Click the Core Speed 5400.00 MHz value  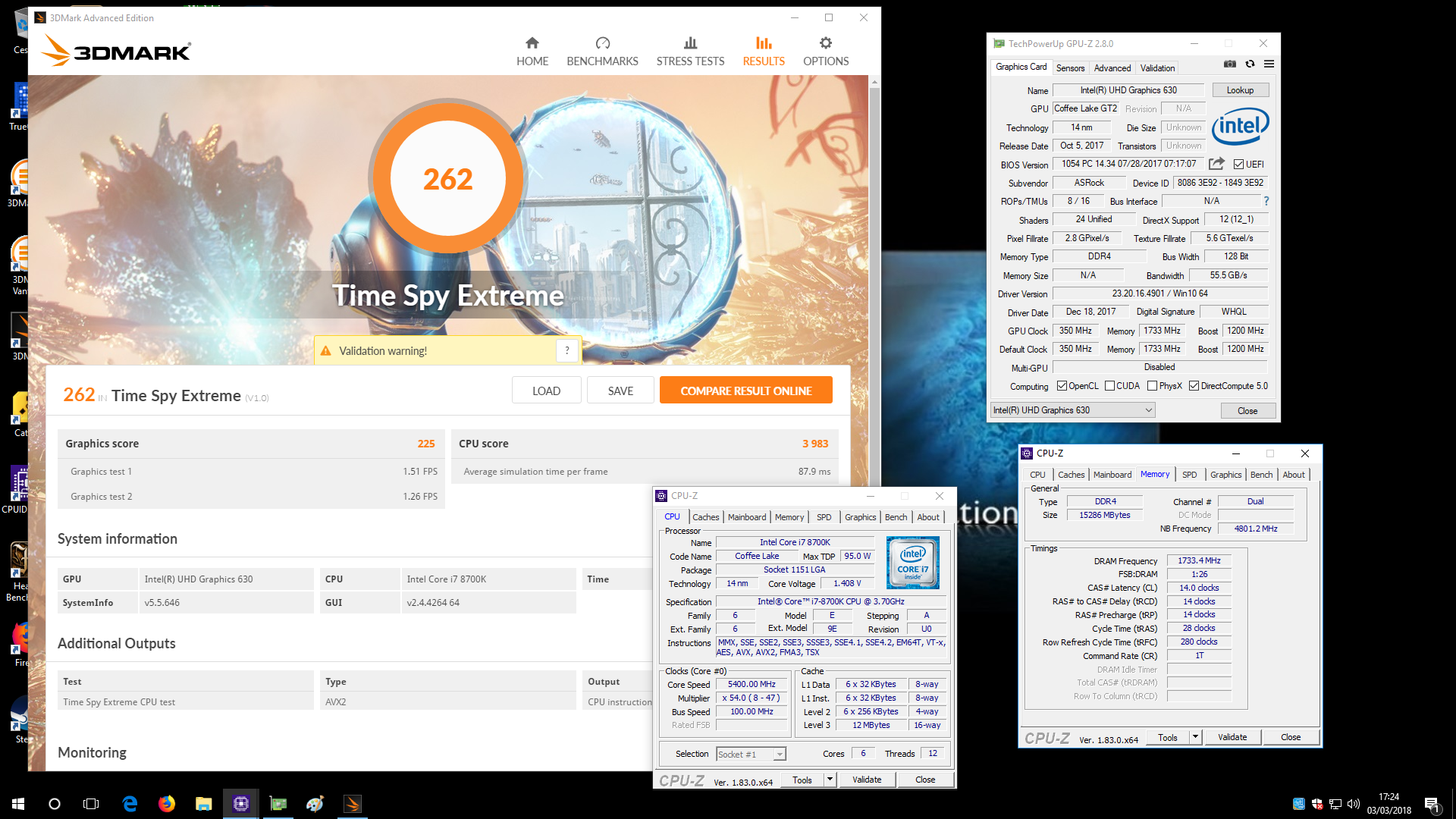[752, 684]
